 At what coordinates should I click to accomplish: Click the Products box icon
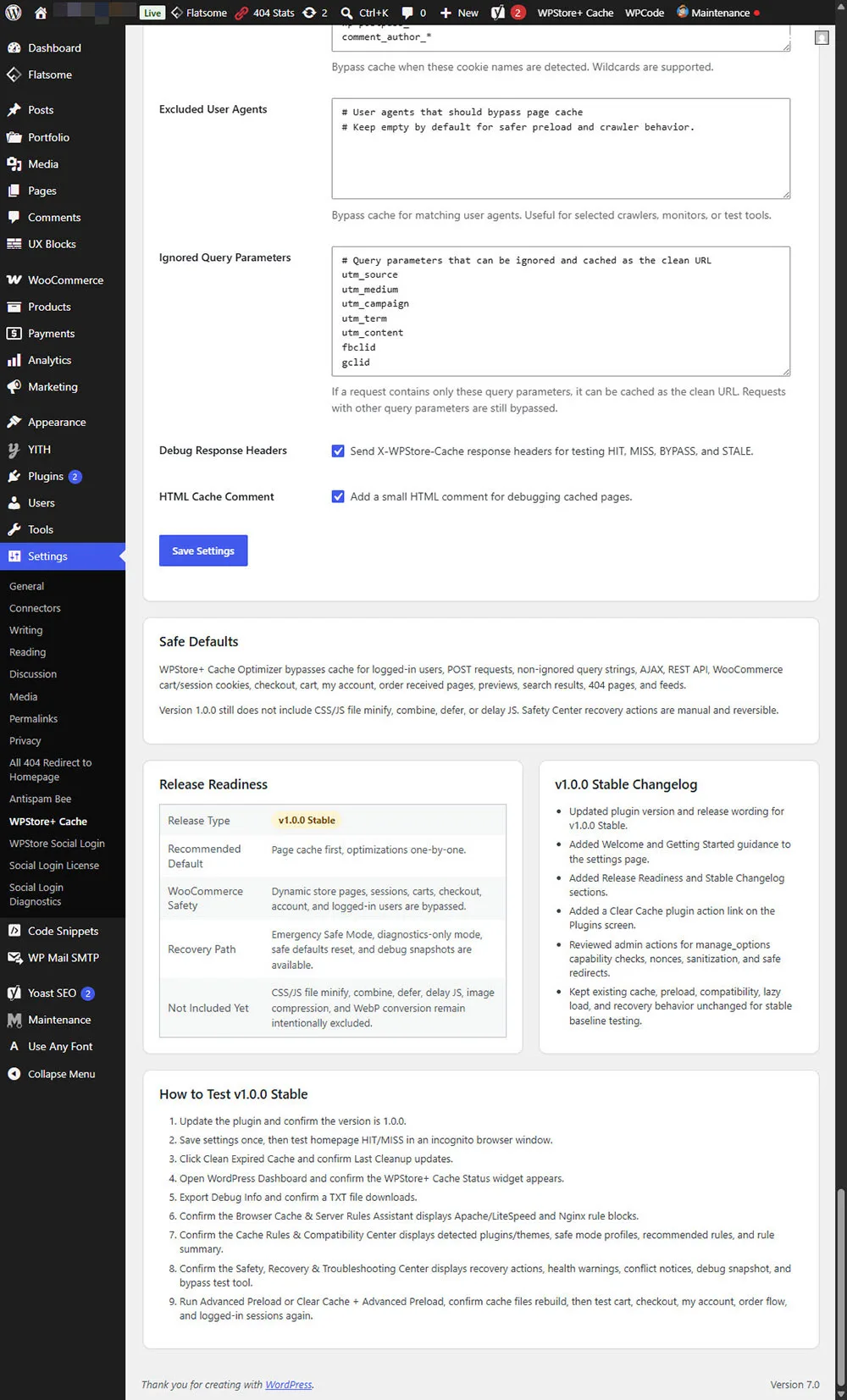tap(14, 307)
